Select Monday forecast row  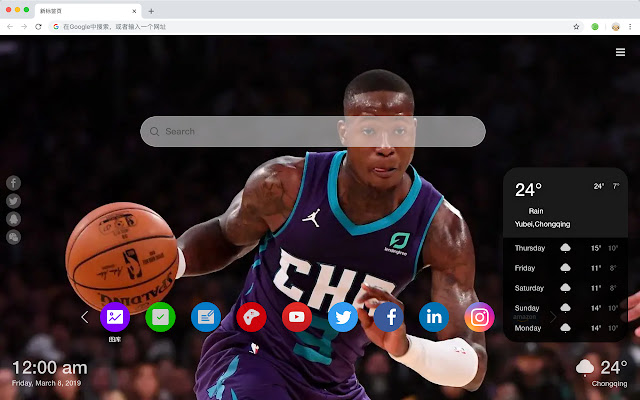[566, 328]
